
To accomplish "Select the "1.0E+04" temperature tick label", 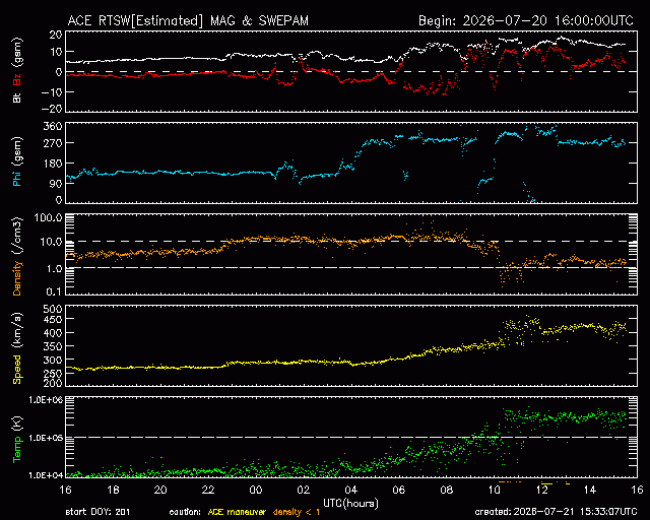I will tap(46, 475).
